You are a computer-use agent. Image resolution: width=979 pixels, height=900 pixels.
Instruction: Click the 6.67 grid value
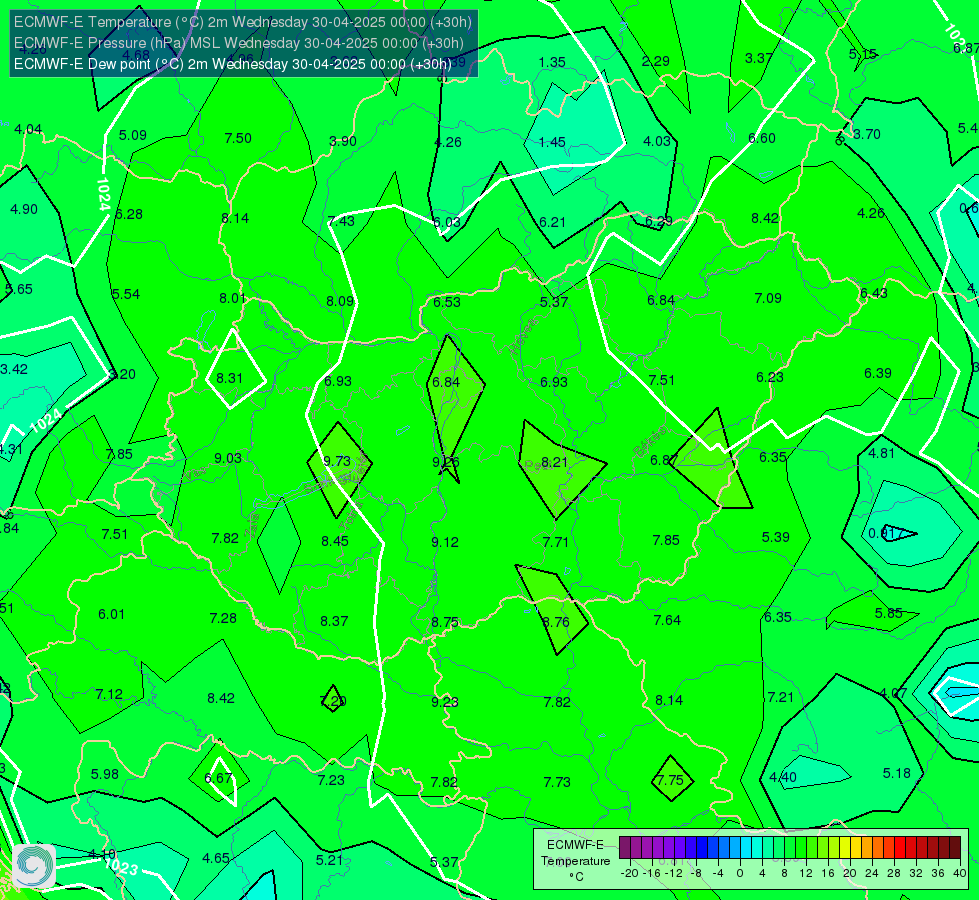tap(219, 778)
